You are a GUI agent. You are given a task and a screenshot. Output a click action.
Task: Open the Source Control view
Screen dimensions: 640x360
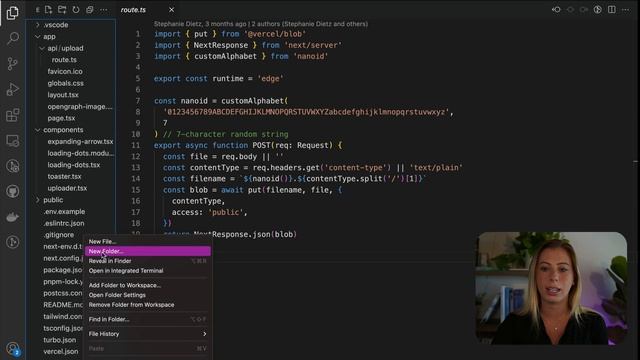pyautogui.click(x=13, y=64)
